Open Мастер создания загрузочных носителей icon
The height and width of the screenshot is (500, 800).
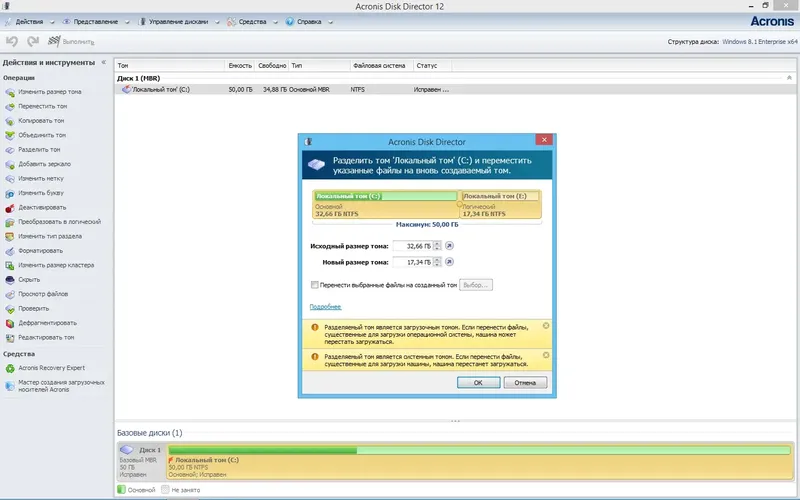(10, 386)
